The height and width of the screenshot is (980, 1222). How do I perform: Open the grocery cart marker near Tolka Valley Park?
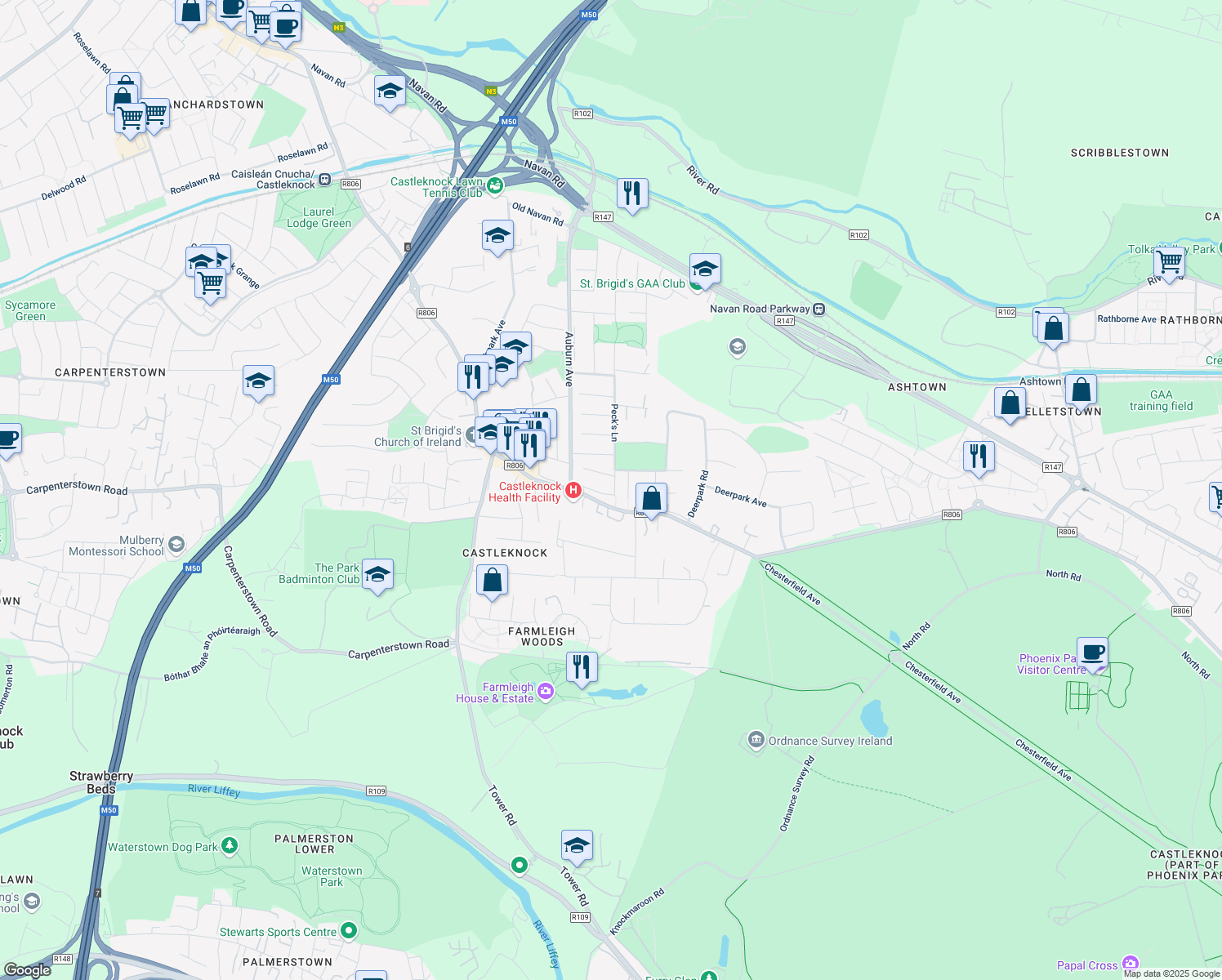pos(1169,264)
